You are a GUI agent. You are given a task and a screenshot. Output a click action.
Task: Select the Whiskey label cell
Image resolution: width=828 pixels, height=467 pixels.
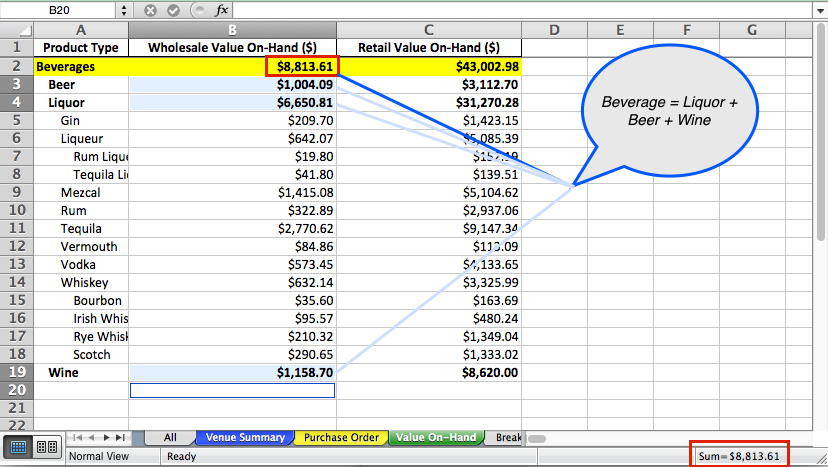81,282
